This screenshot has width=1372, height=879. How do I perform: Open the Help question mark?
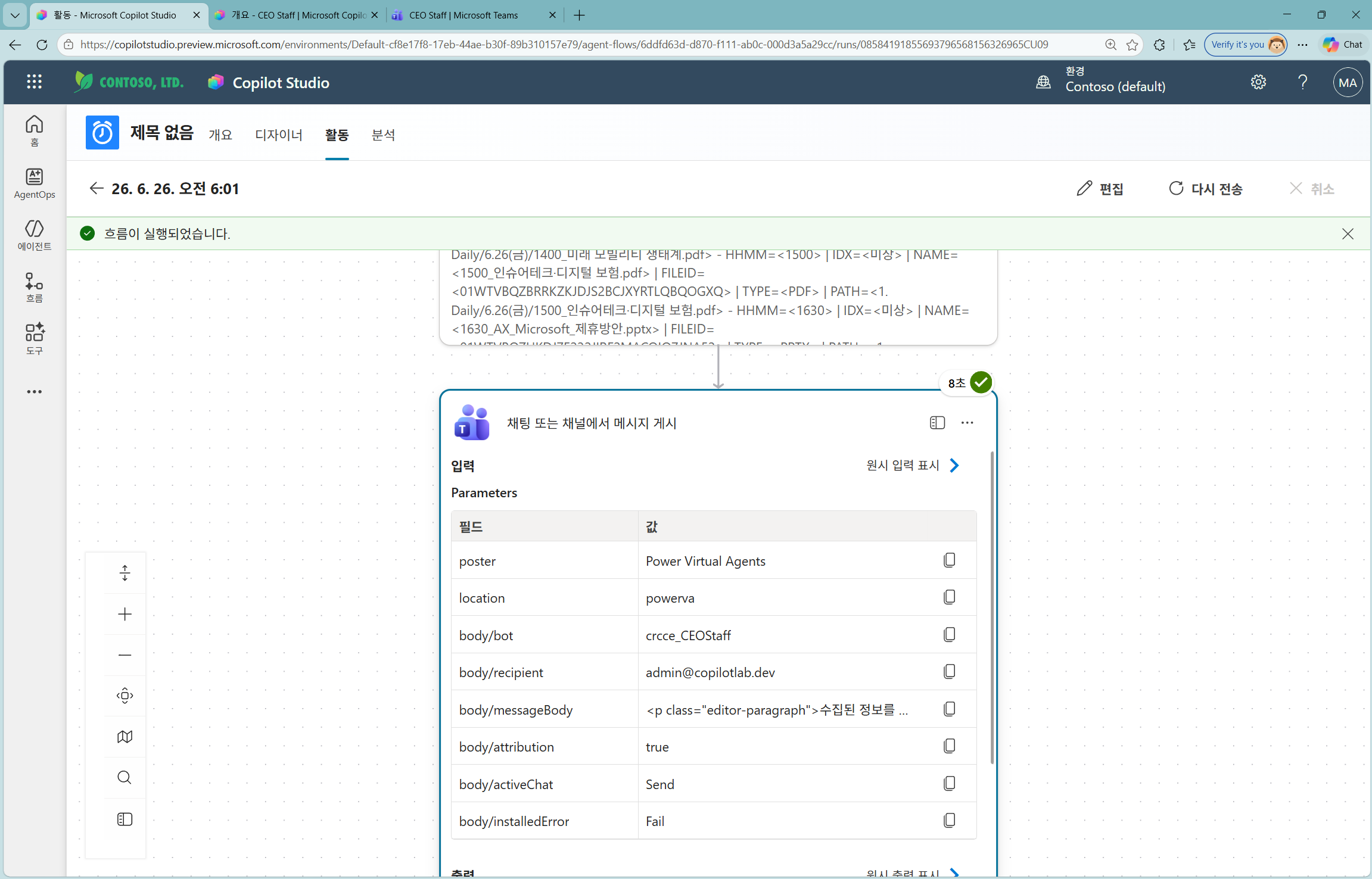1303,82
